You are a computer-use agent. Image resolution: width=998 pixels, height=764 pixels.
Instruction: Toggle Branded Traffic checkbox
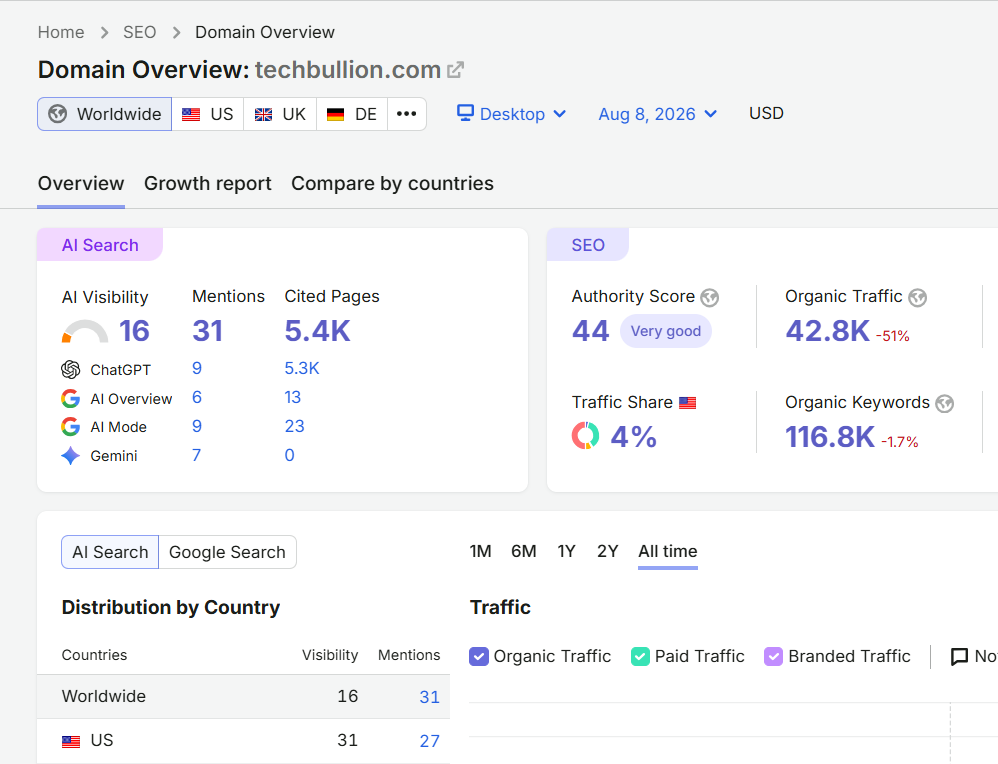pyautogui.click(x=773, y=656)
